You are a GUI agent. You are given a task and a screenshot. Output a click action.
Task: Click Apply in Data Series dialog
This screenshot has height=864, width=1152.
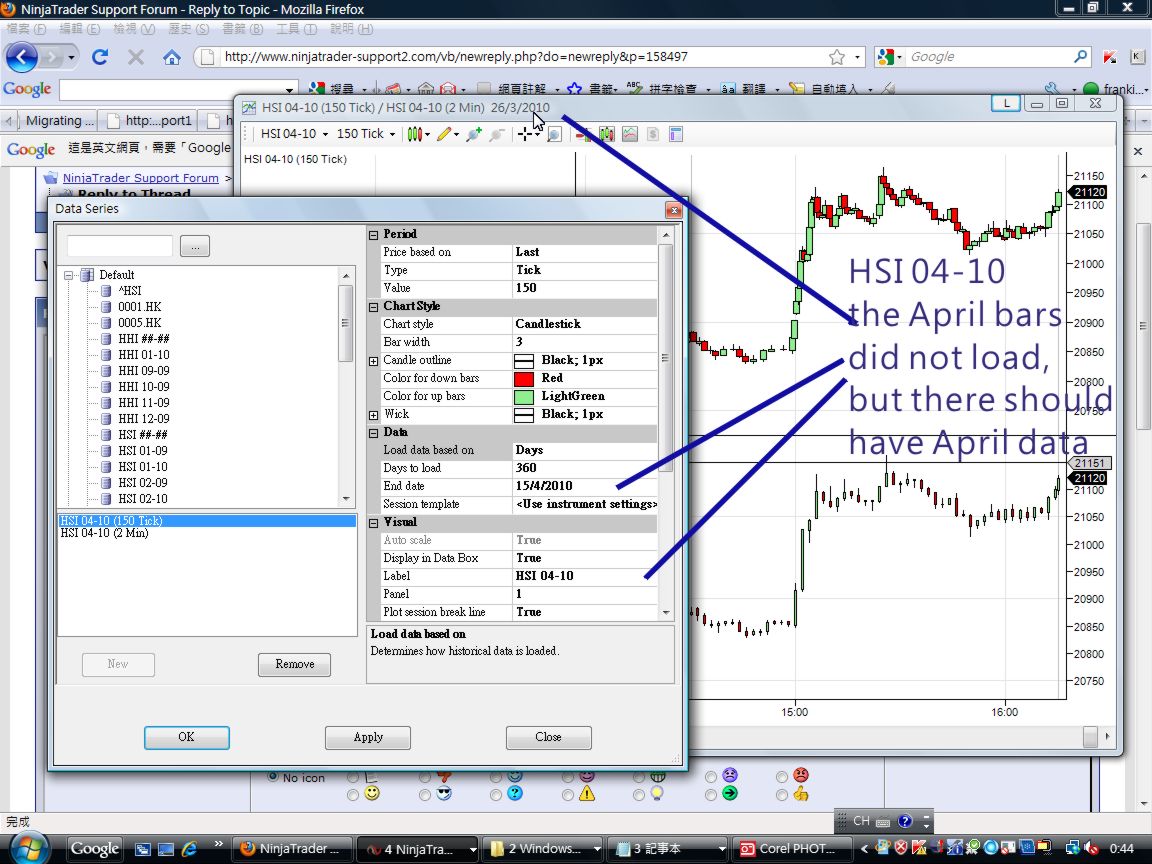368,737
